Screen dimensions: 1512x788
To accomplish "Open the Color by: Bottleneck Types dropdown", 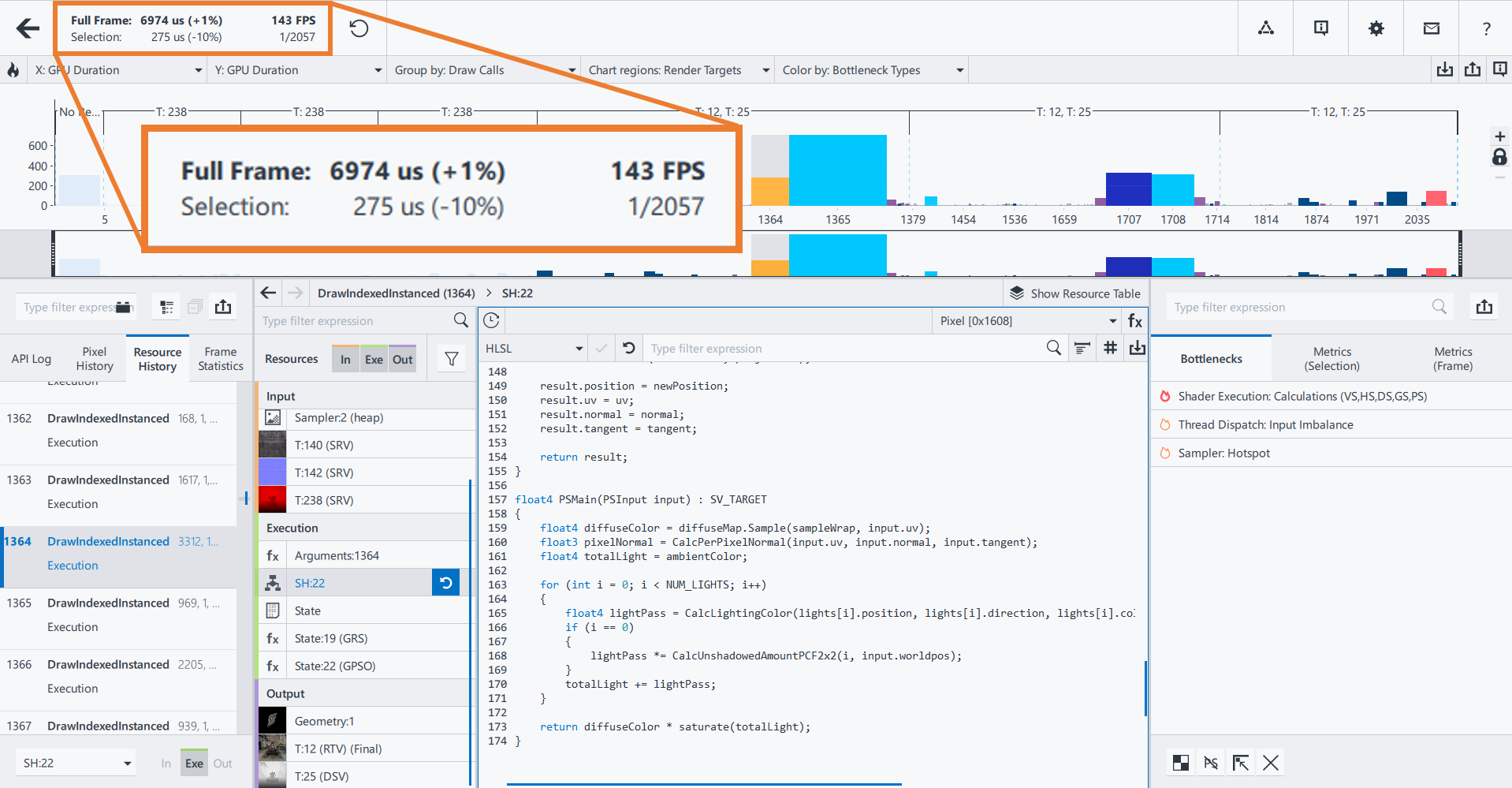I will 872,70.
